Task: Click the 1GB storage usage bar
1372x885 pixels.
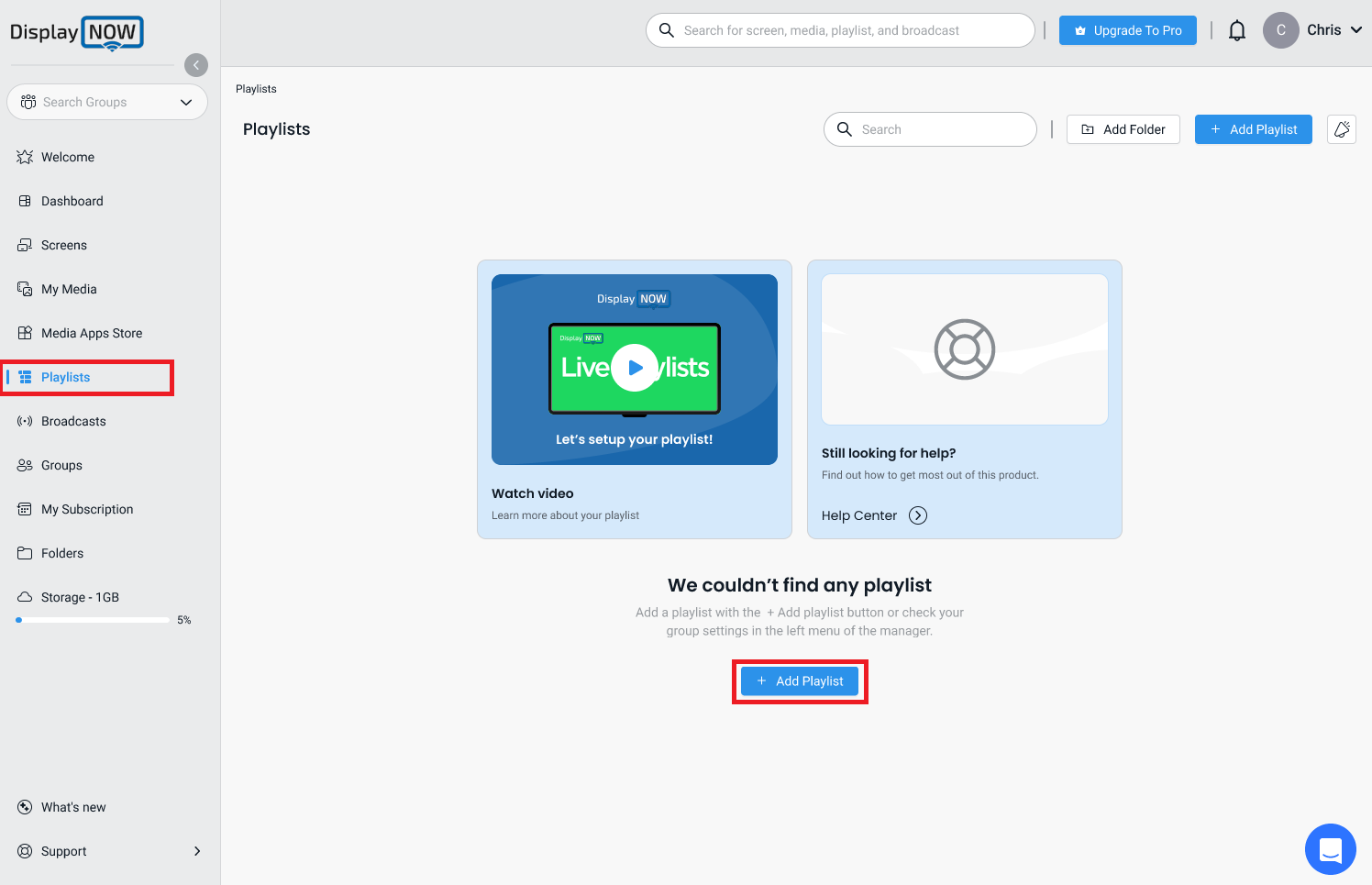Action: [x=92, y=619]
